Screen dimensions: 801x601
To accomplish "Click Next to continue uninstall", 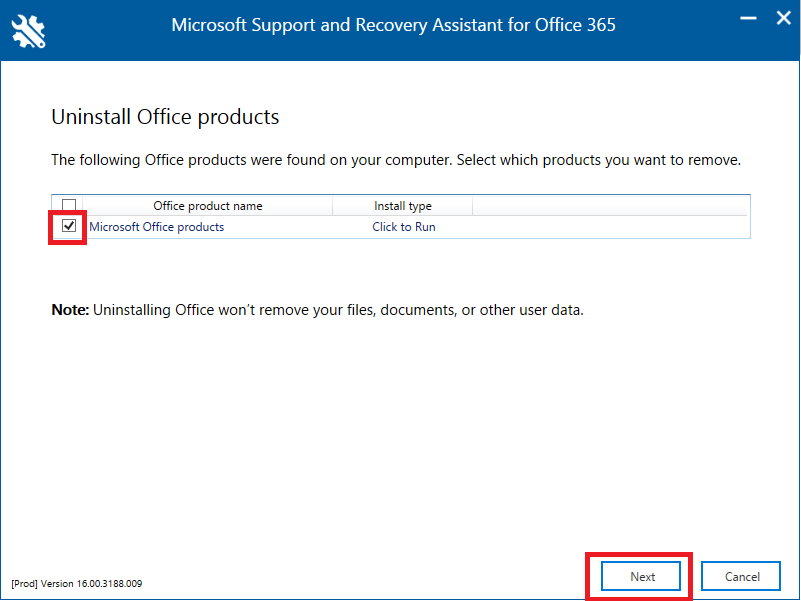I will (641, 576).
